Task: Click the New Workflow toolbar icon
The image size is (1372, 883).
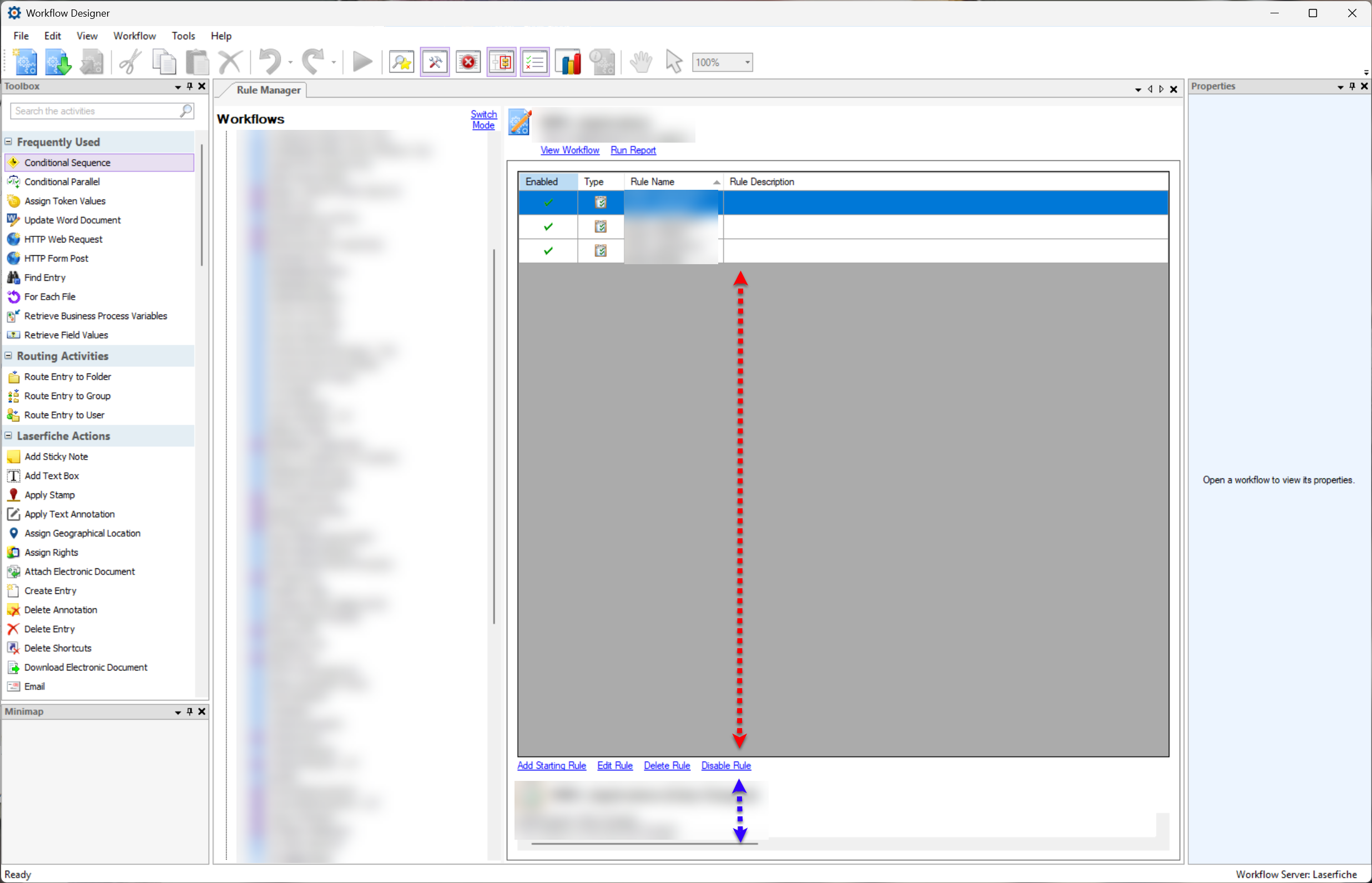Action: pyautogui.click(x=25, y=62)
